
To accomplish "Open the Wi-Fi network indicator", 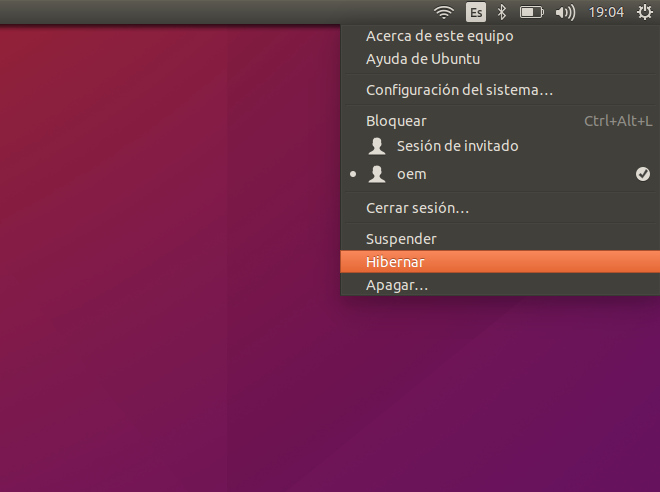I will tap(444, 12).
